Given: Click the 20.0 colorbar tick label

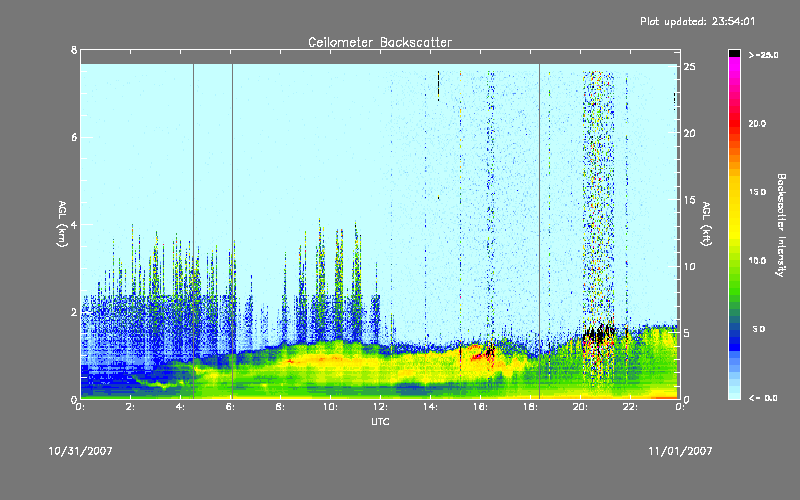Looking at the screenshot, I should point(757,123).
